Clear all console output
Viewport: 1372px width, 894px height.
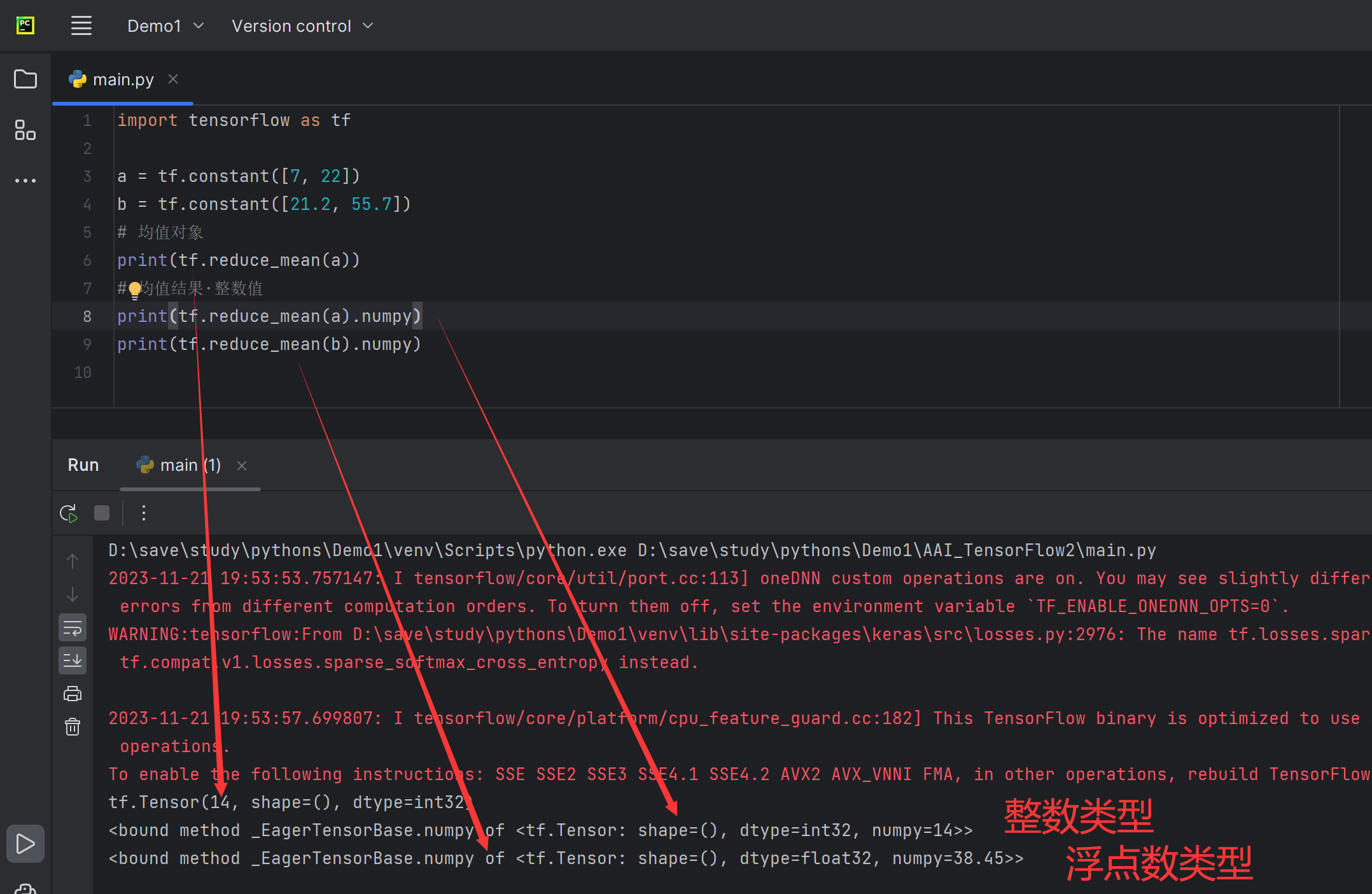(73, 727)
